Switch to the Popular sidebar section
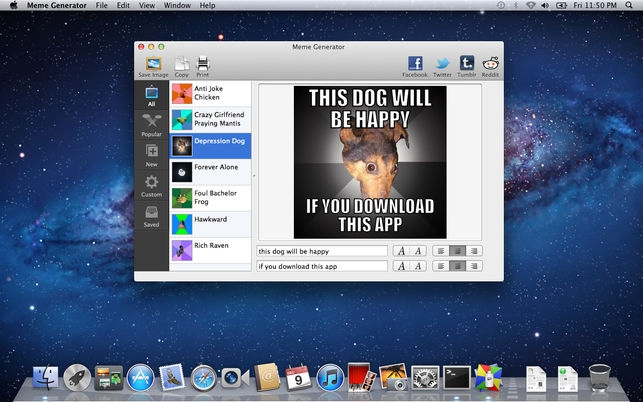 [x=151, y=125]
